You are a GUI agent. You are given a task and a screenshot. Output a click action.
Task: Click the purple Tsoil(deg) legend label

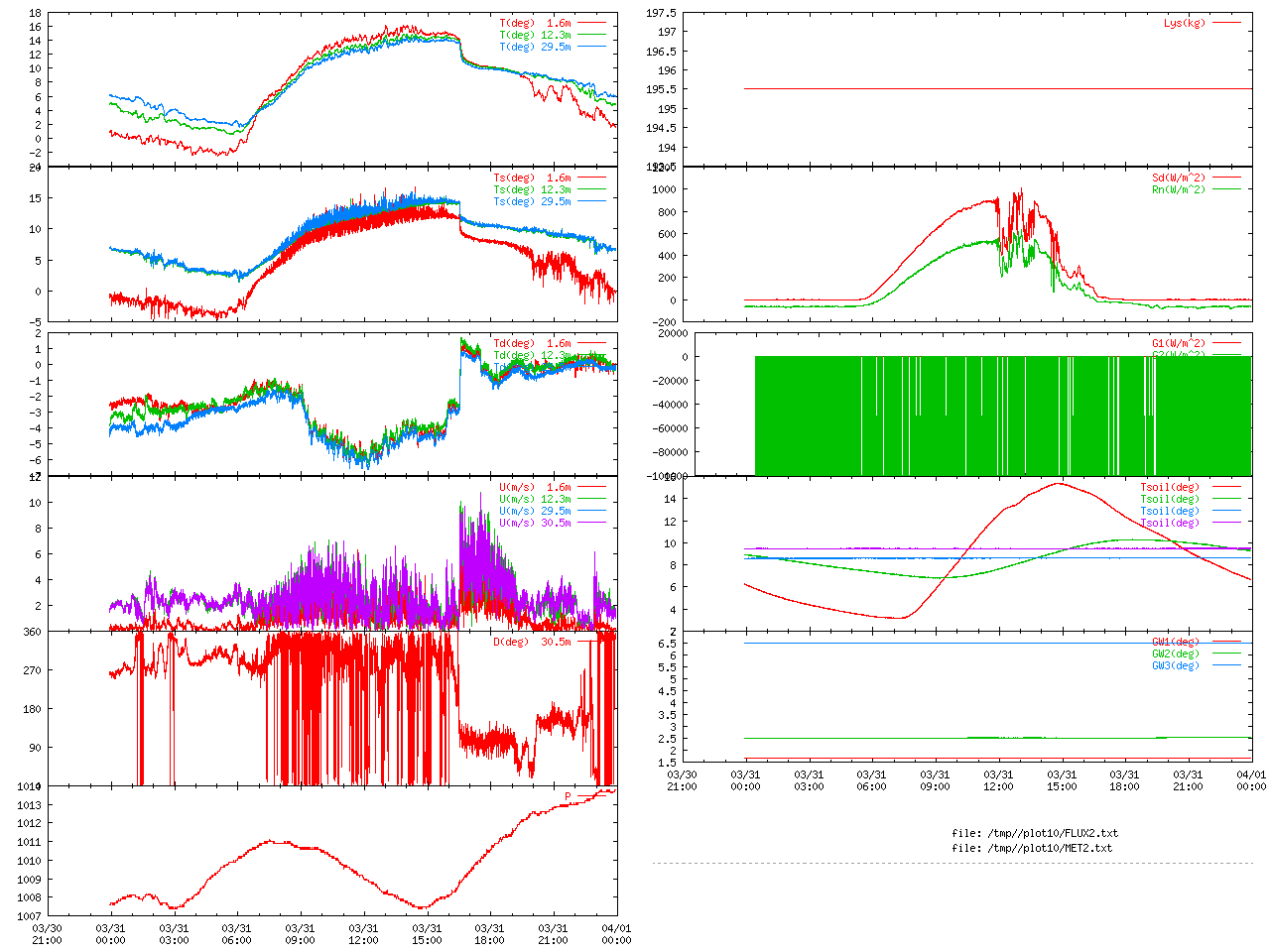point(1170,524)
